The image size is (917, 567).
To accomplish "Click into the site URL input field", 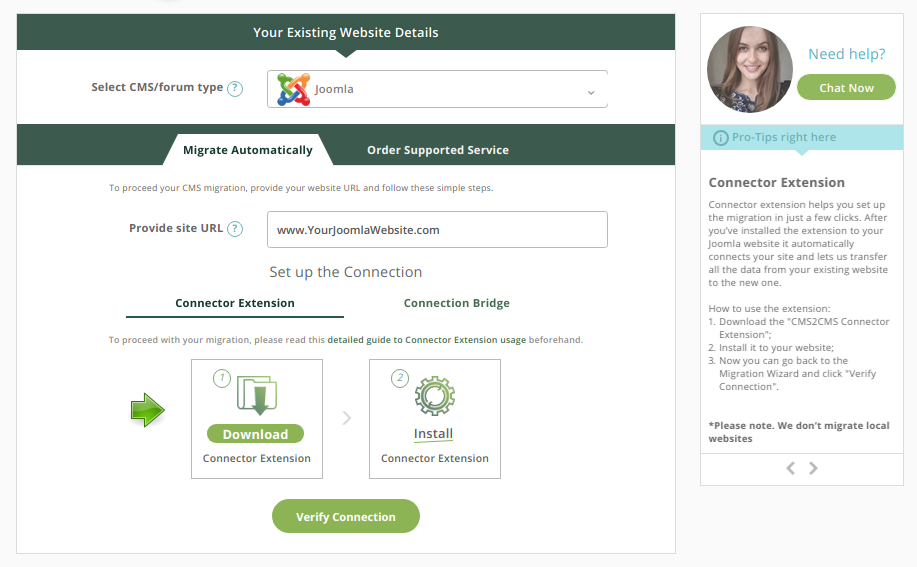I will 437,230.
